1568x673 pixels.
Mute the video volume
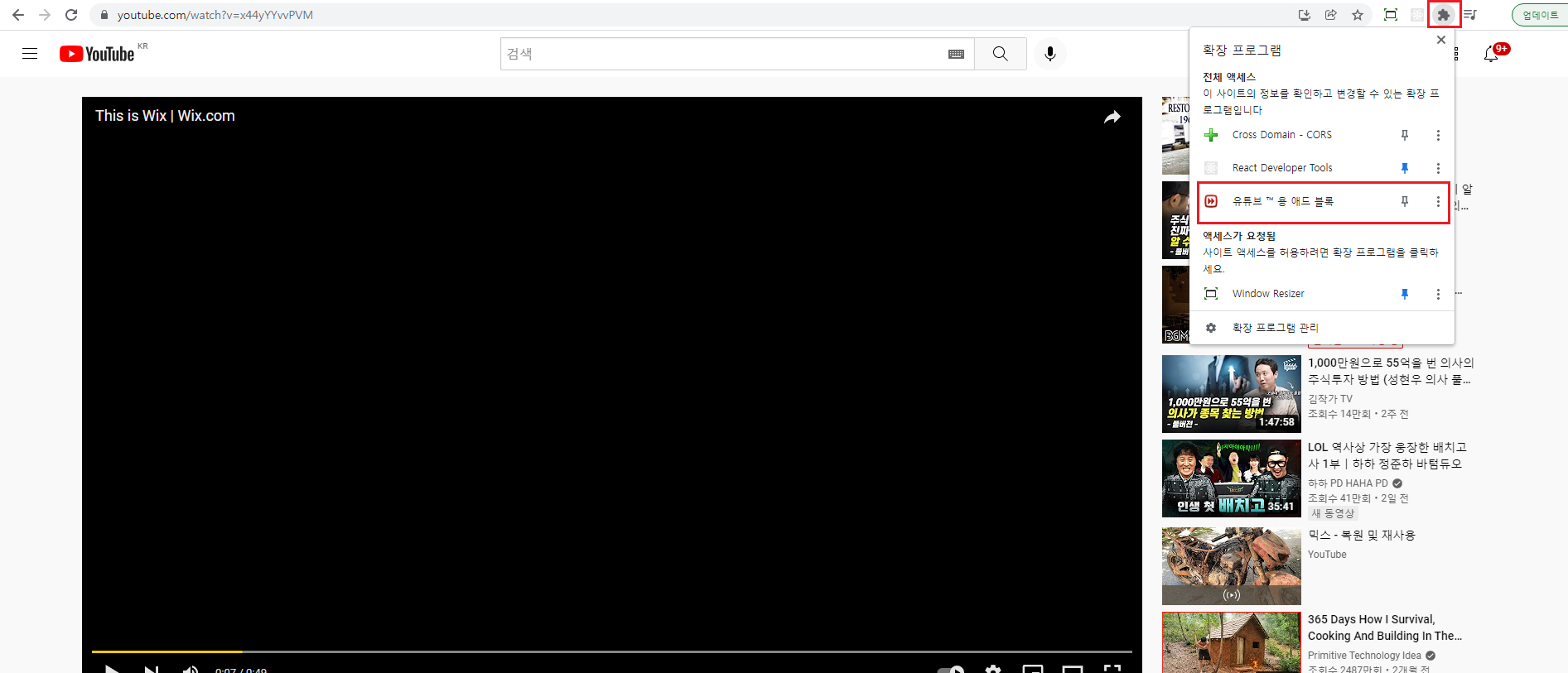click(x=191, y=669)
